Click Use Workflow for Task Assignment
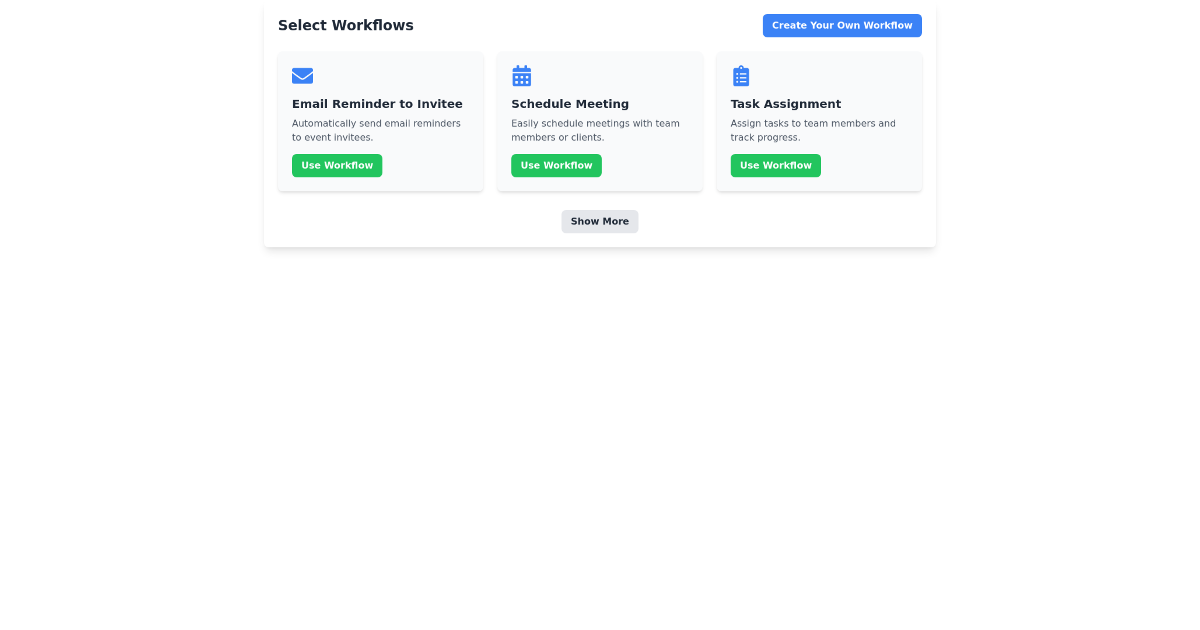The image size is (1200, 630). [x=776, y=165]
